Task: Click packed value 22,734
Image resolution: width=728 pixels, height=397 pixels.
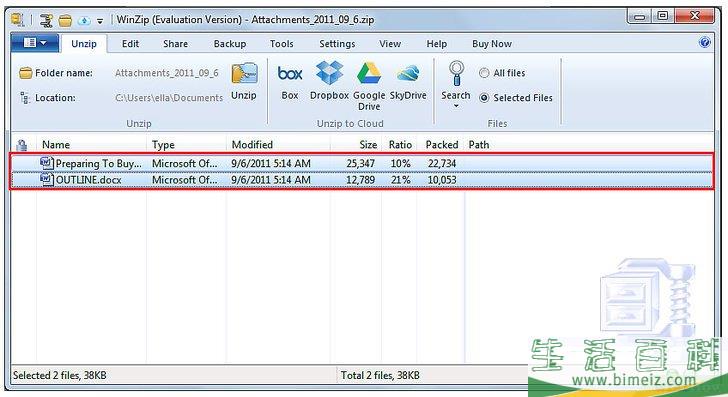Action: pyautogui.click(x=442, y=163)
